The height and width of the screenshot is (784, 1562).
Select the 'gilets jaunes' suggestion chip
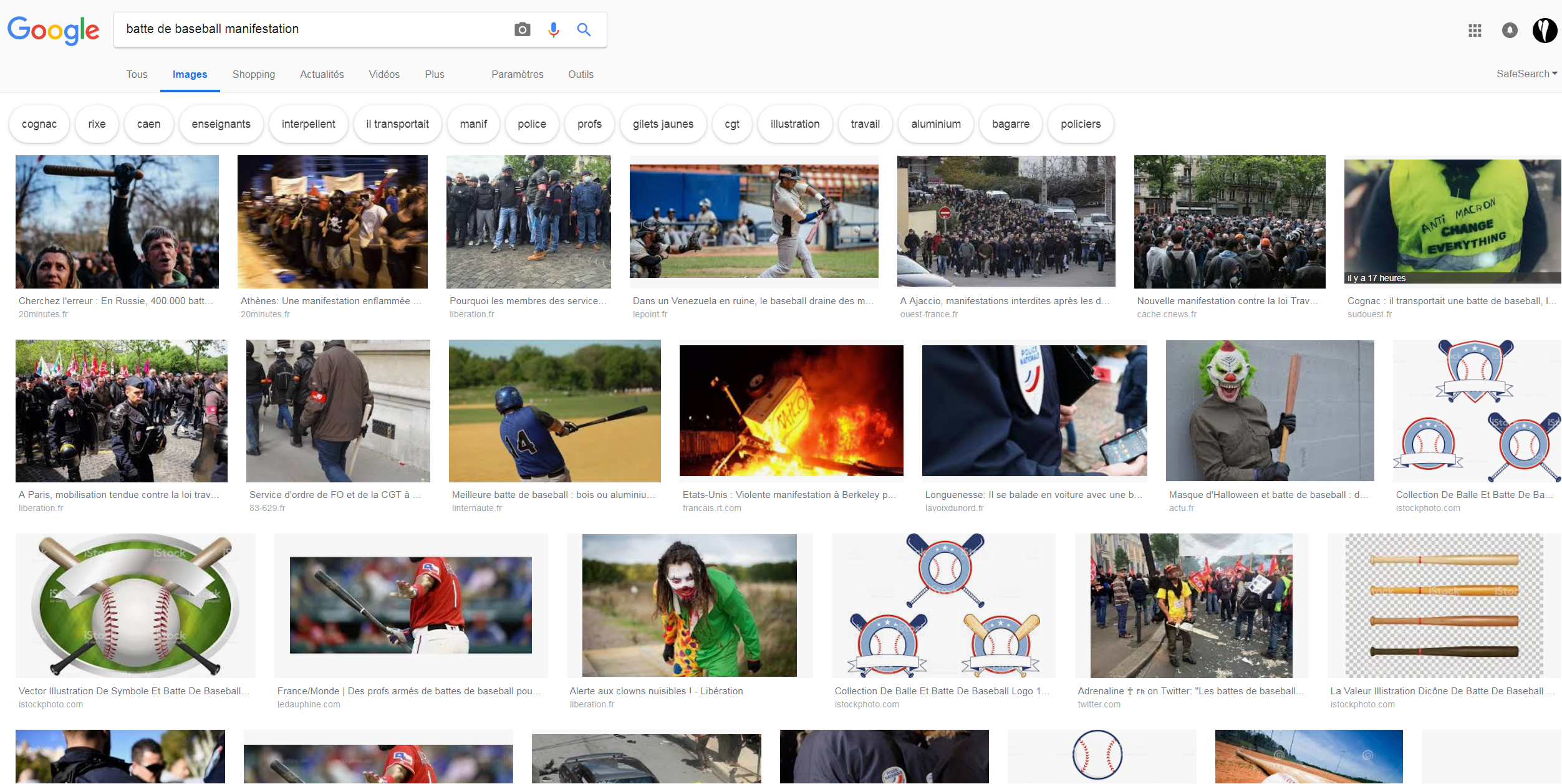coord(663,124)
